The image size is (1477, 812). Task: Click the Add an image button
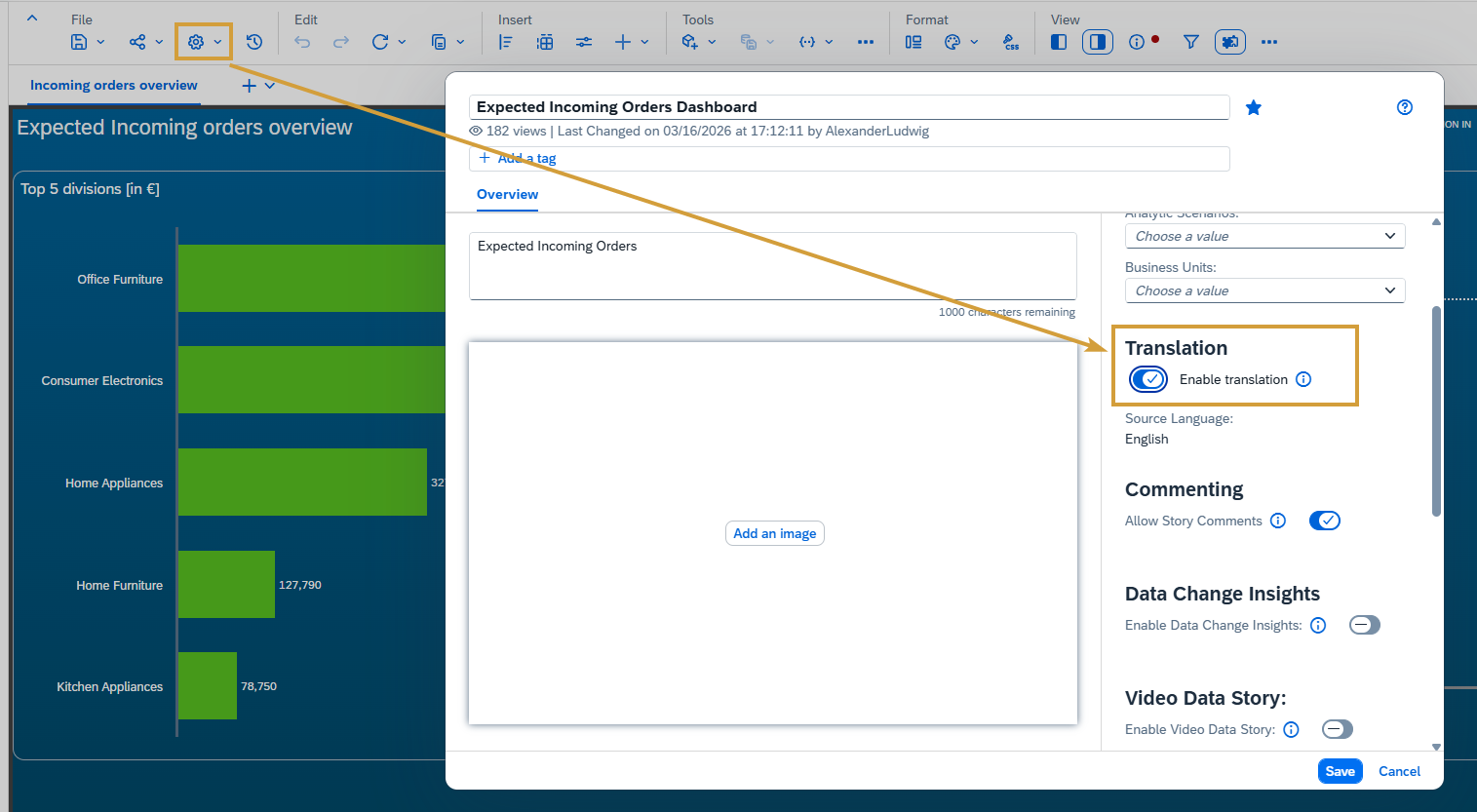point(775,533)
